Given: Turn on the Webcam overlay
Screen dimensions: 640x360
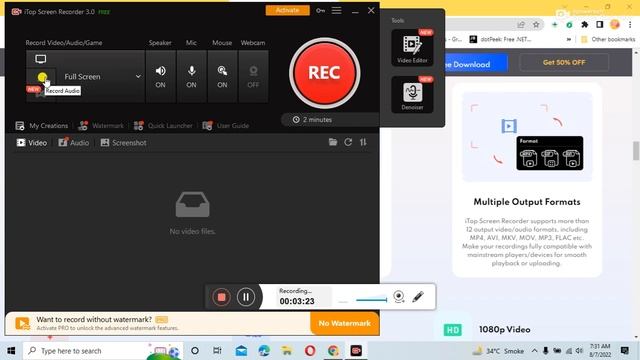Looking at the screenshot, I should click(x=253, y=76).
